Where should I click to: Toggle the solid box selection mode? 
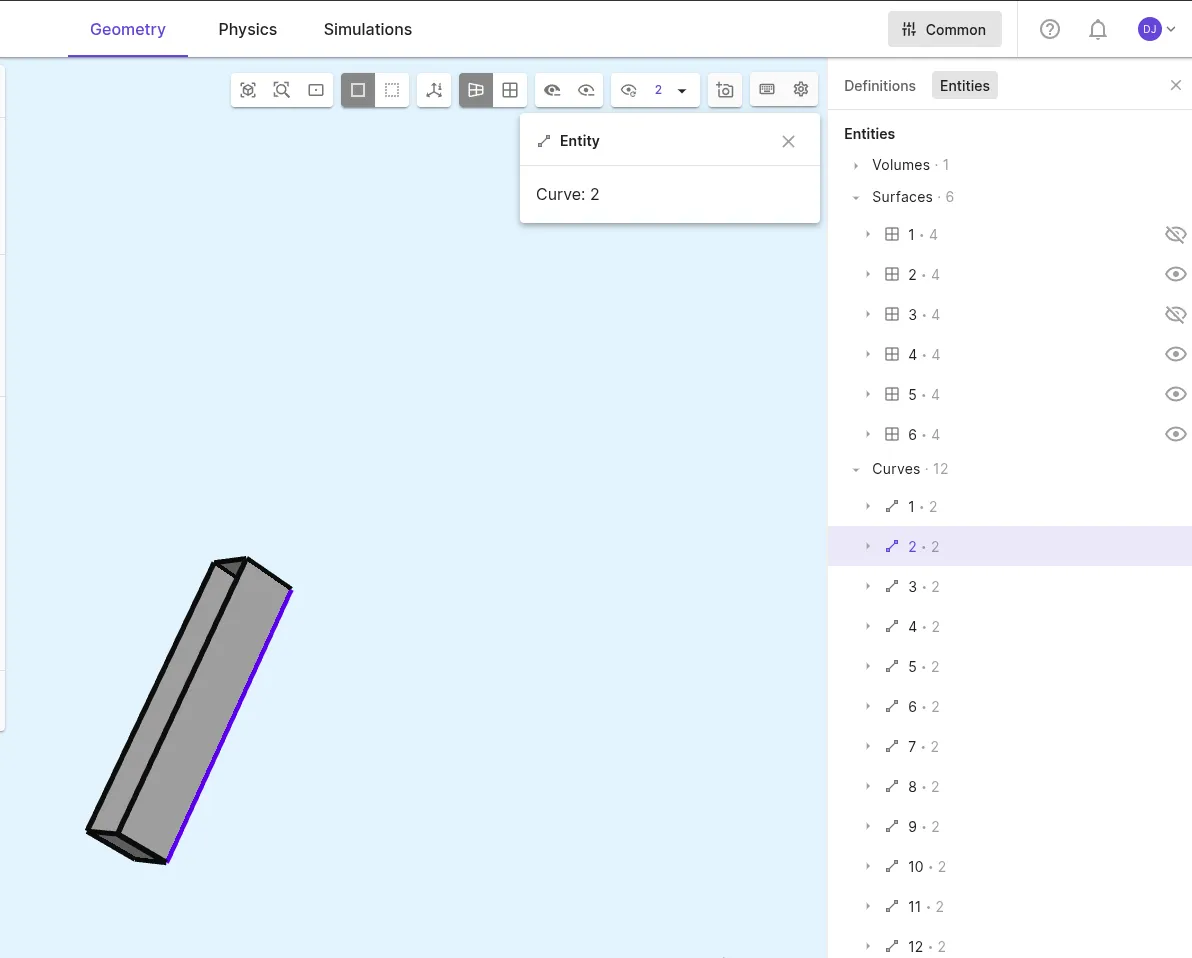[358, 90]
